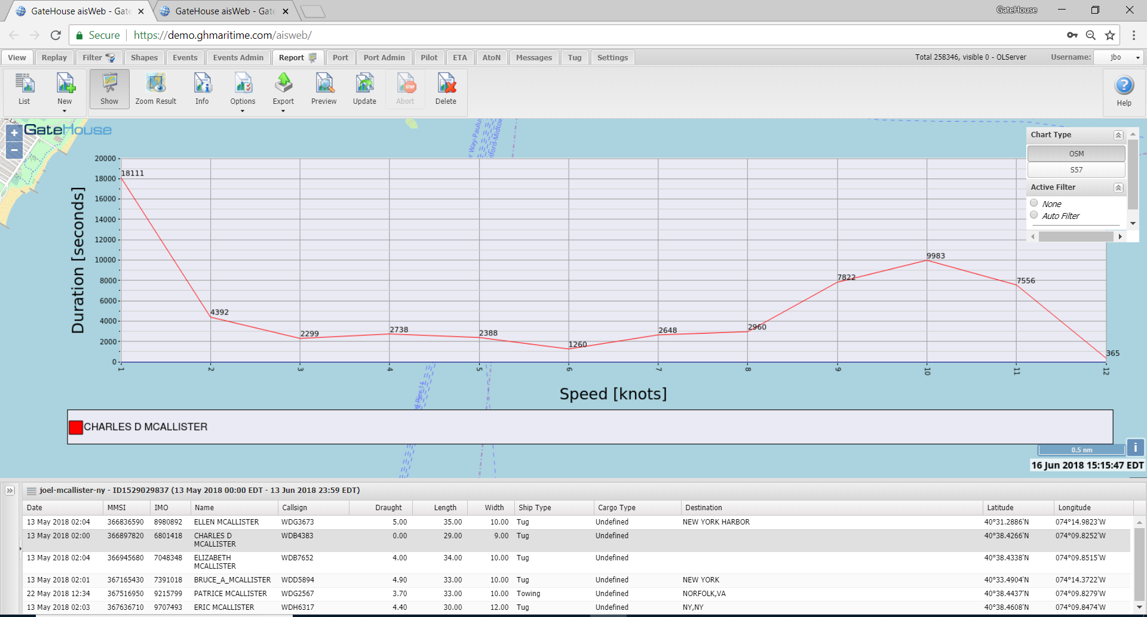
Task: Click the Update report icon
Action: point(364,88)
